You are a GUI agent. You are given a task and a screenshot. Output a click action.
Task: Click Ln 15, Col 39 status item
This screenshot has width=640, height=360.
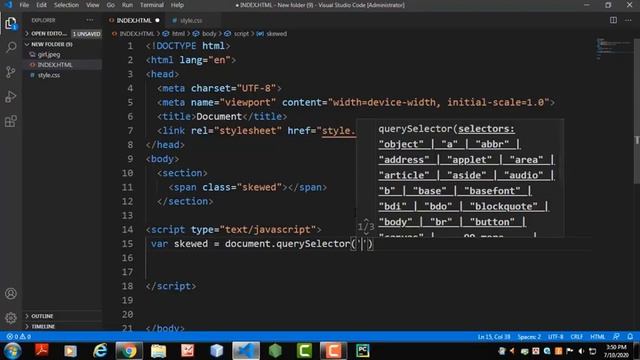[x=494, y=337]
